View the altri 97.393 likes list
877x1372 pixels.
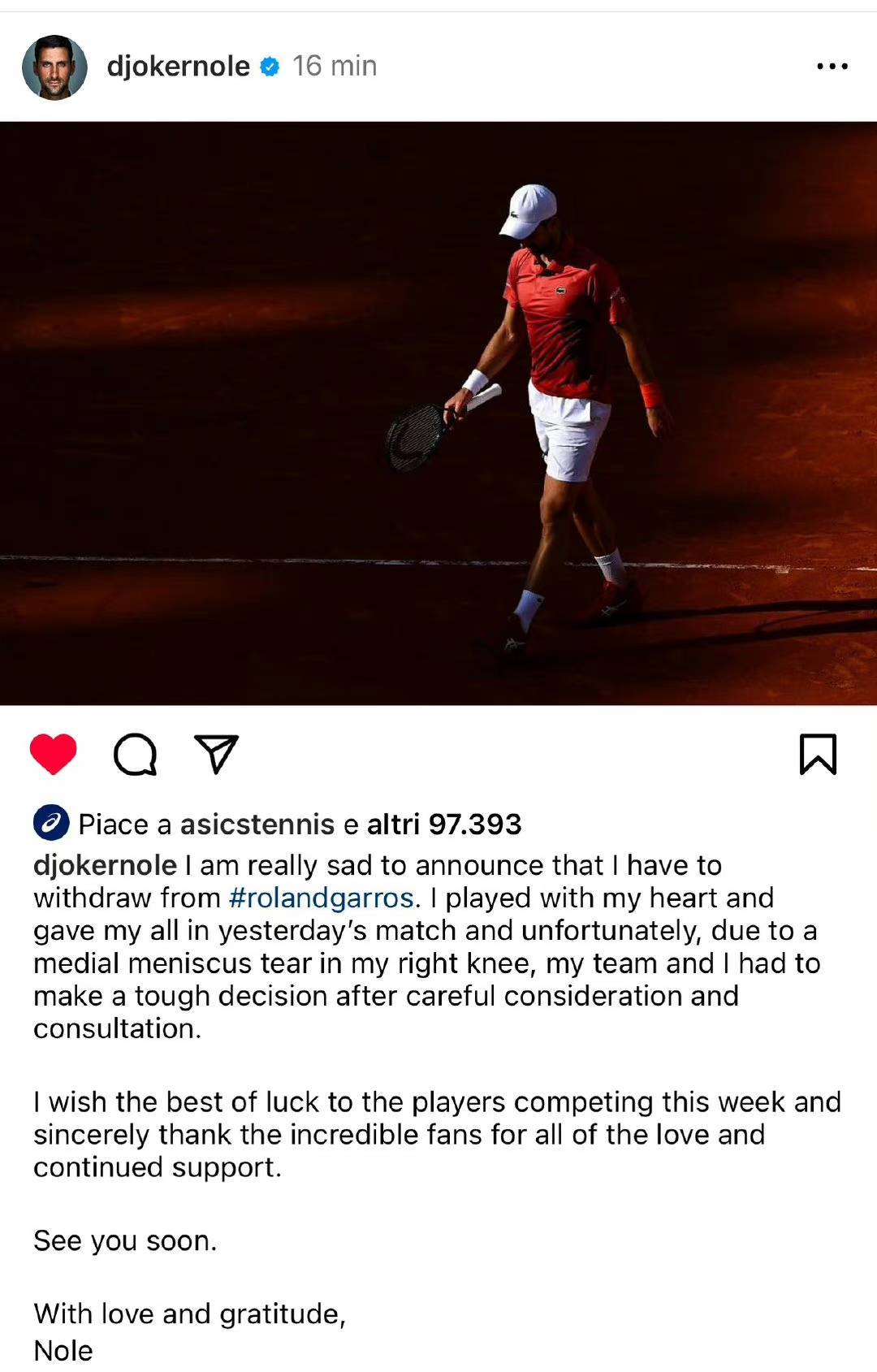(x=444, y=824)
